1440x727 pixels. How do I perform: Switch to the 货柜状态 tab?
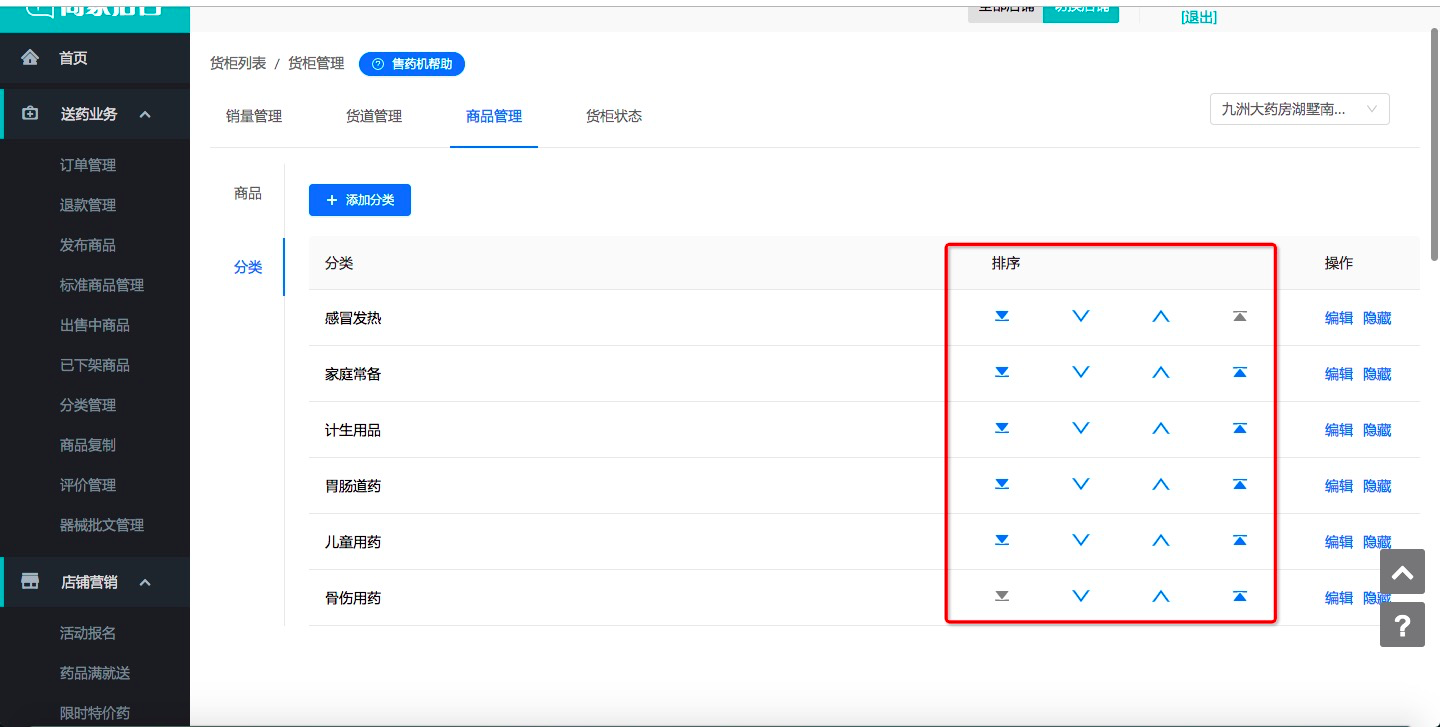pyautogui.click(x=614, y=116)
